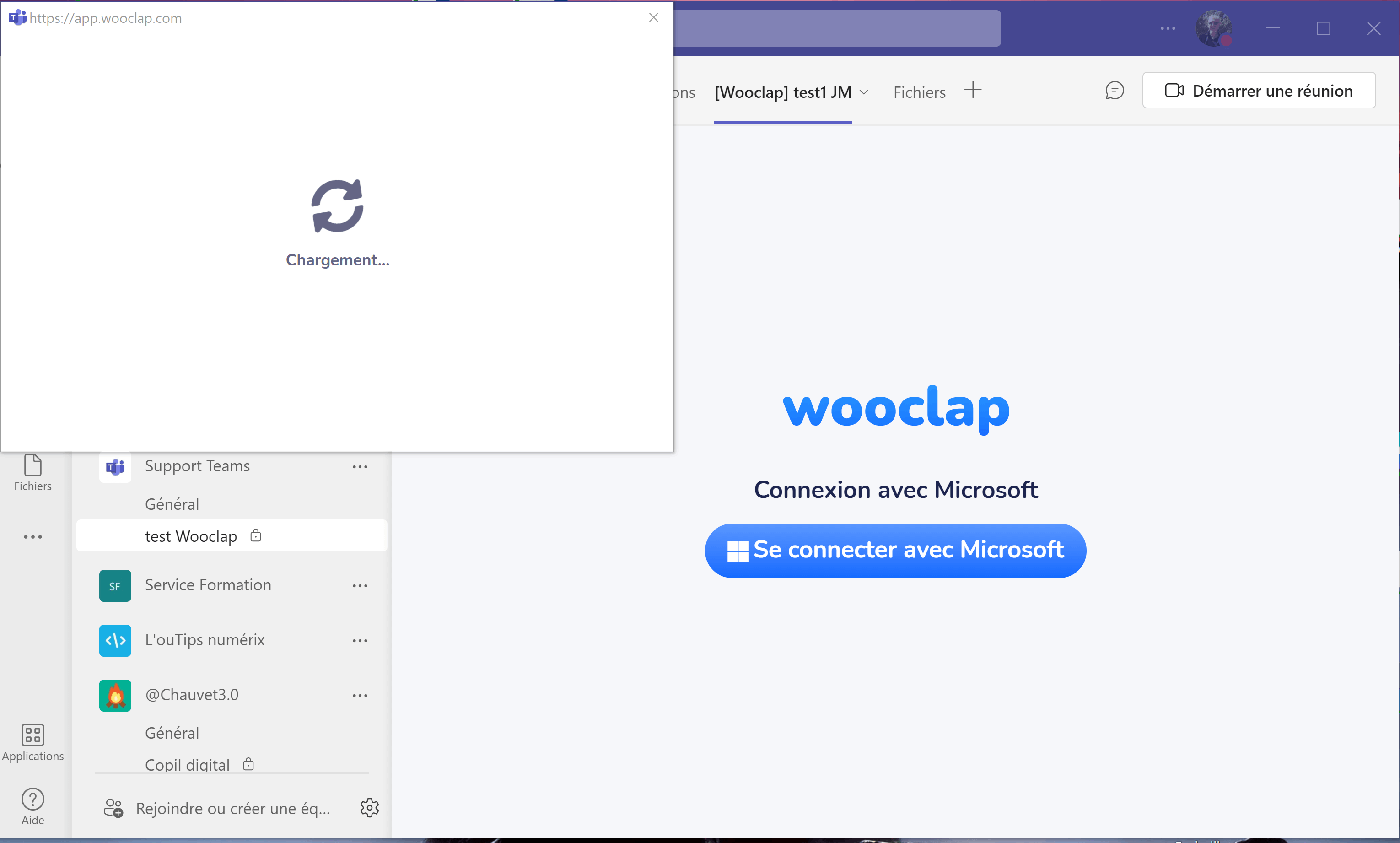Click the sidebar more apps ellipsis
The image size is (1400, 843).
[x=32, y=536]
